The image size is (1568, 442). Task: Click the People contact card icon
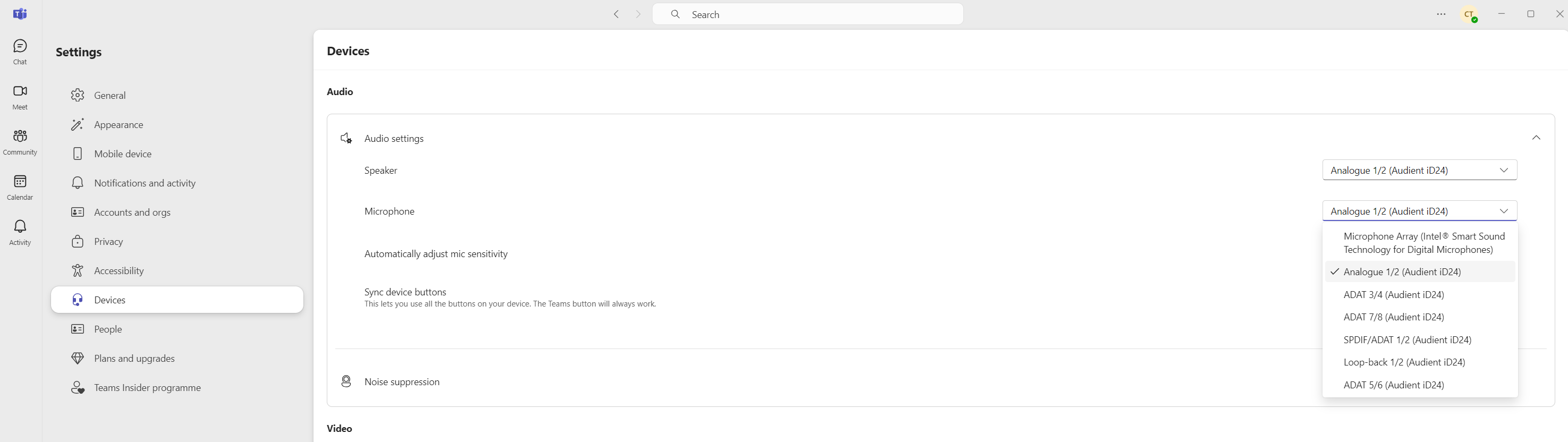click(77, 329)
